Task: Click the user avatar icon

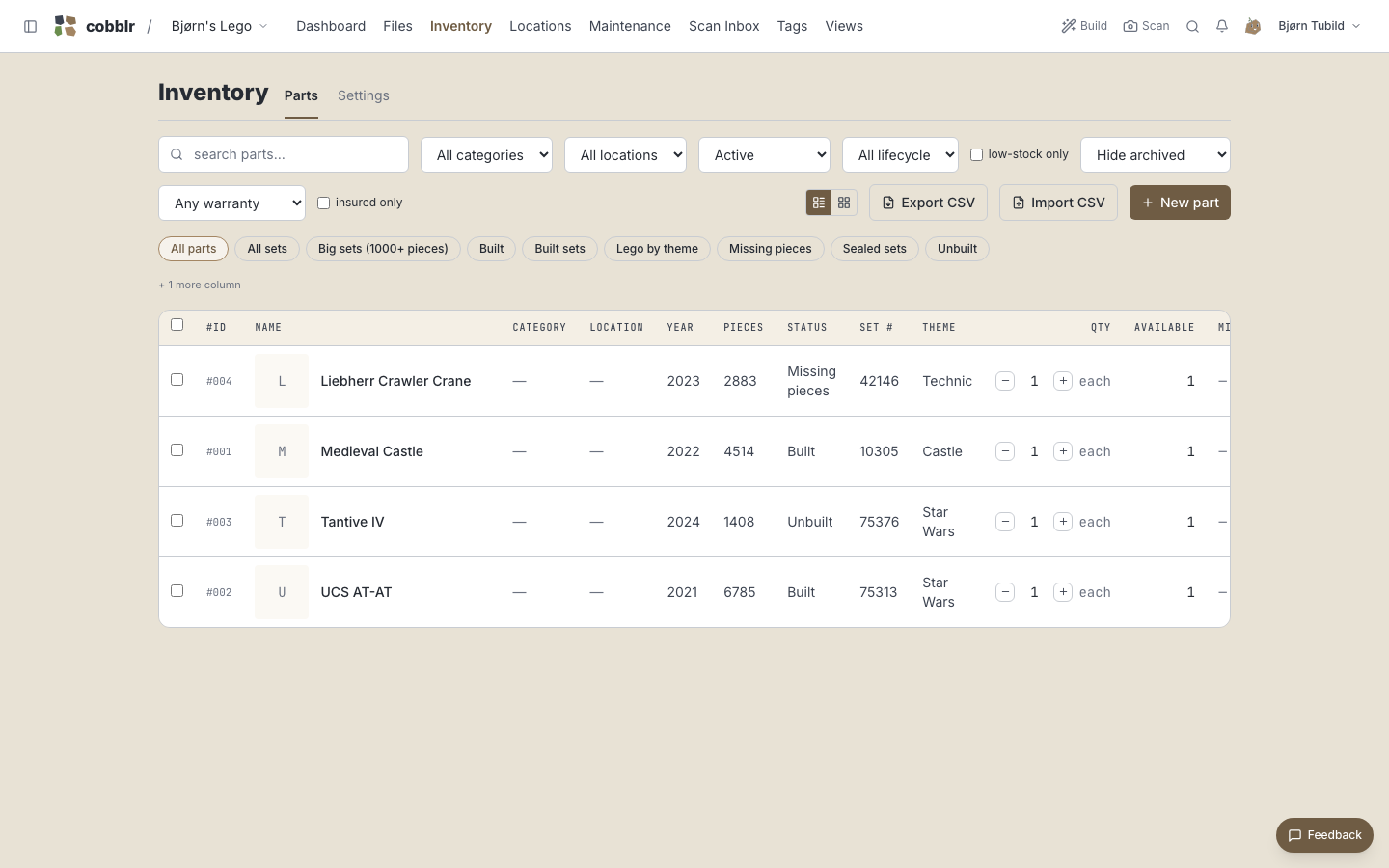Action: pyautogui.click(x=1252, y=26)
